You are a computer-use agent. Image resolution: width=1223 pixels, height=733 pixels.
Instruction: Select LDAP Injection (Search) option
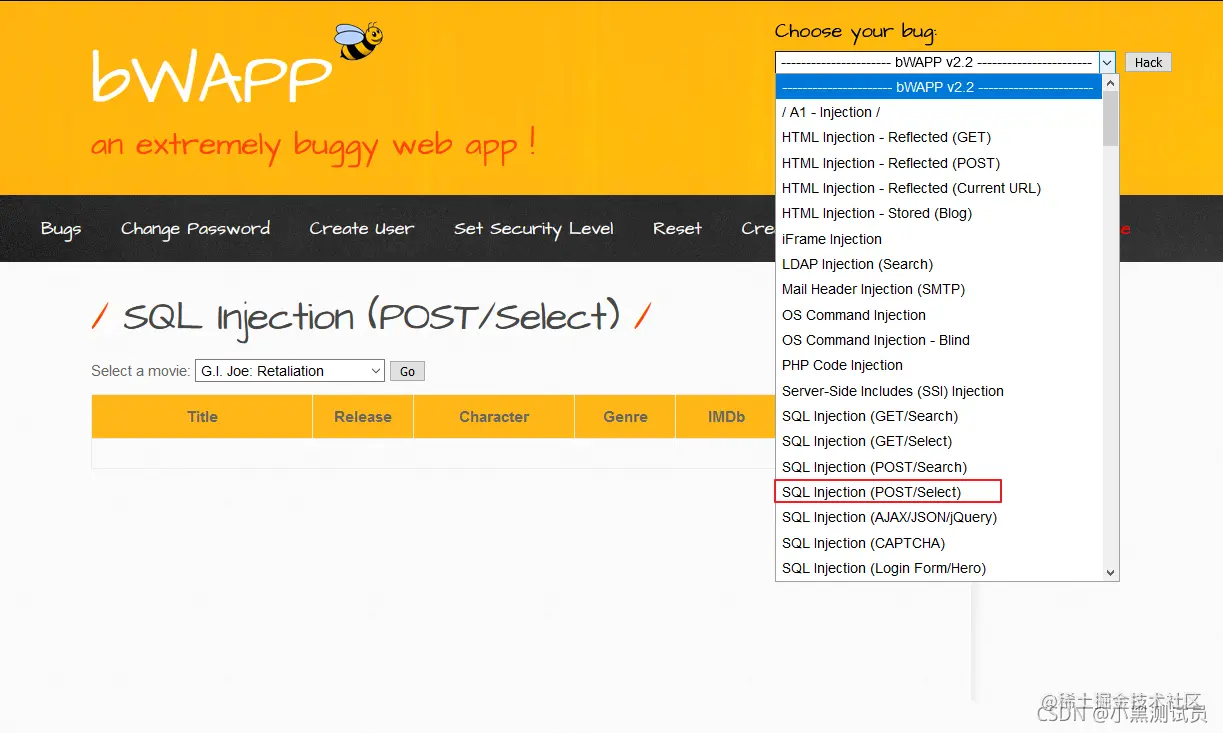click(x=939, y=264)
